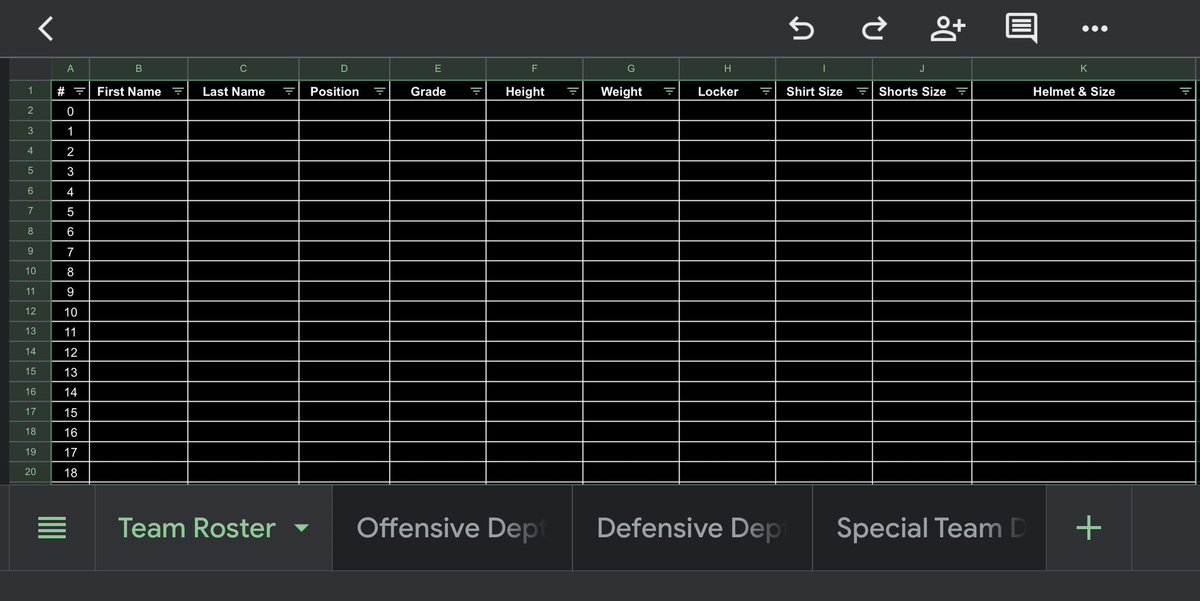Image resolution: width=1200 pixels, height=601 pixels.
Task: Open filter on Height column
Action: [573, 91]
